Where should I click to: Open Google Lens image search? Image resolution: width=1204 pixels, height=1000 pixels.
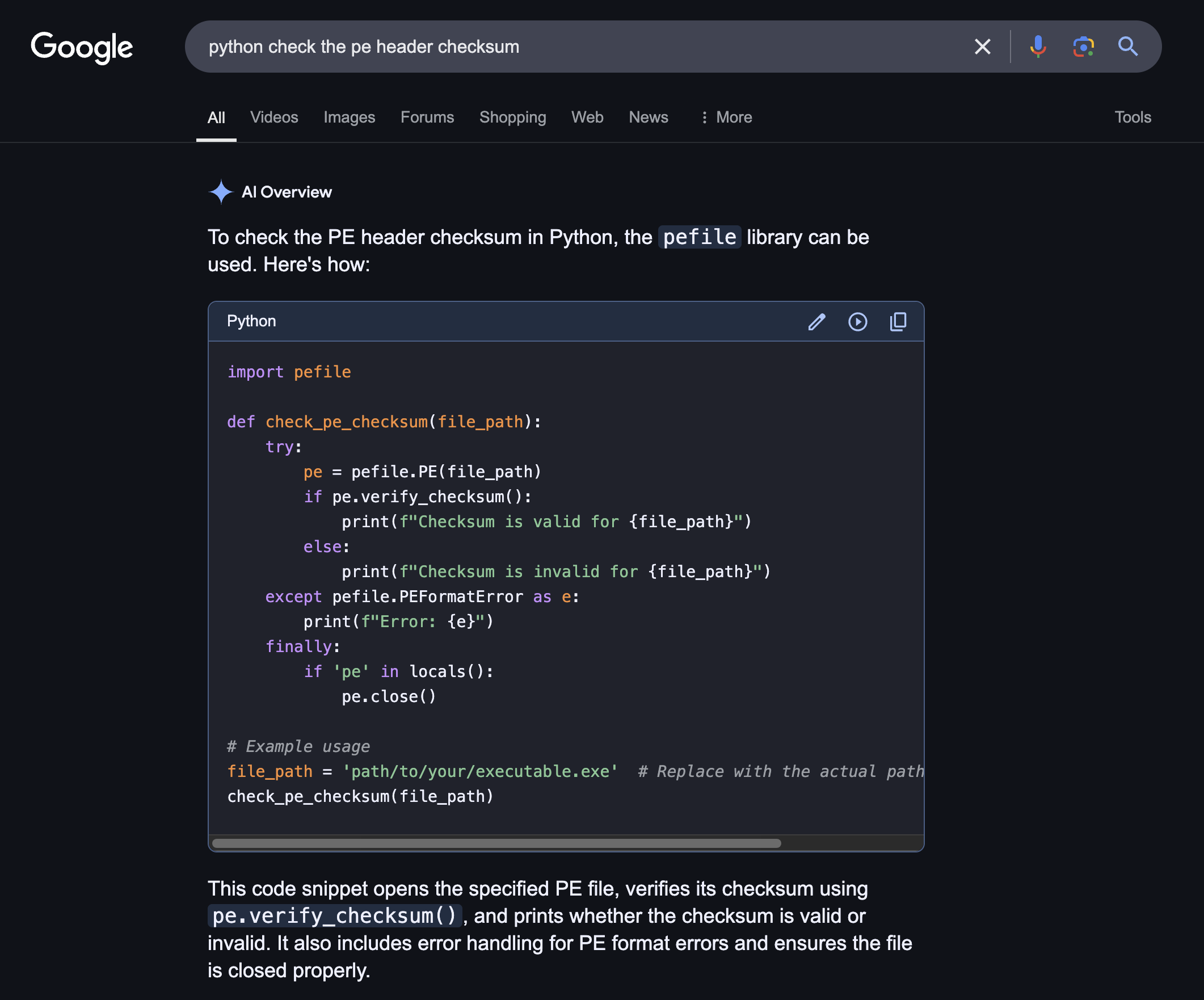click(1083, 47)
